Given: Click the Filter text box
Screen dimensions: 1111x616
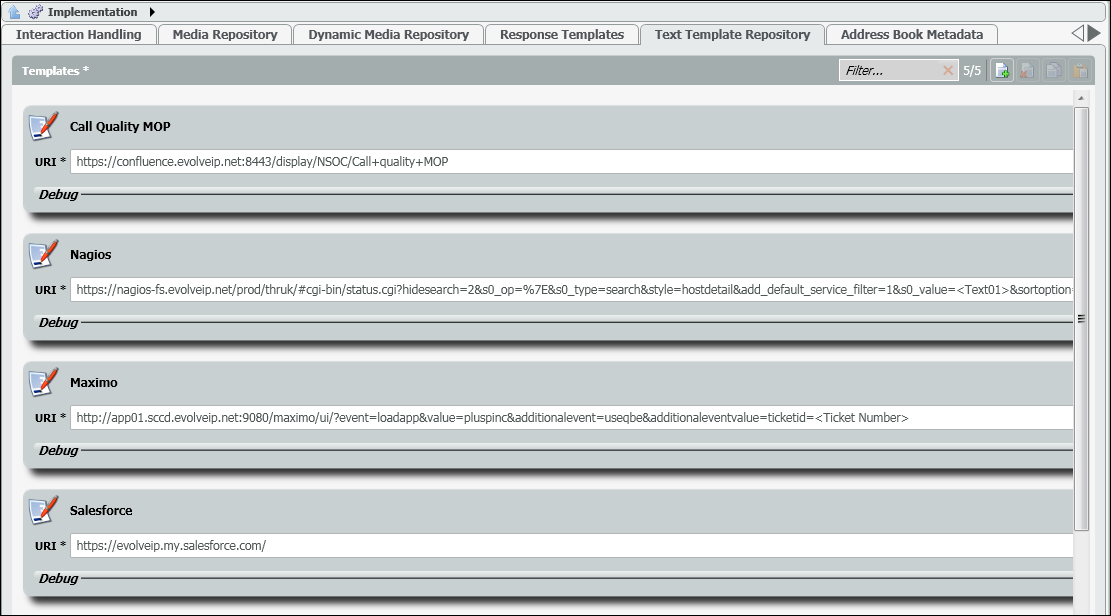Looking at the screenshot, I should tap(890, 71).
